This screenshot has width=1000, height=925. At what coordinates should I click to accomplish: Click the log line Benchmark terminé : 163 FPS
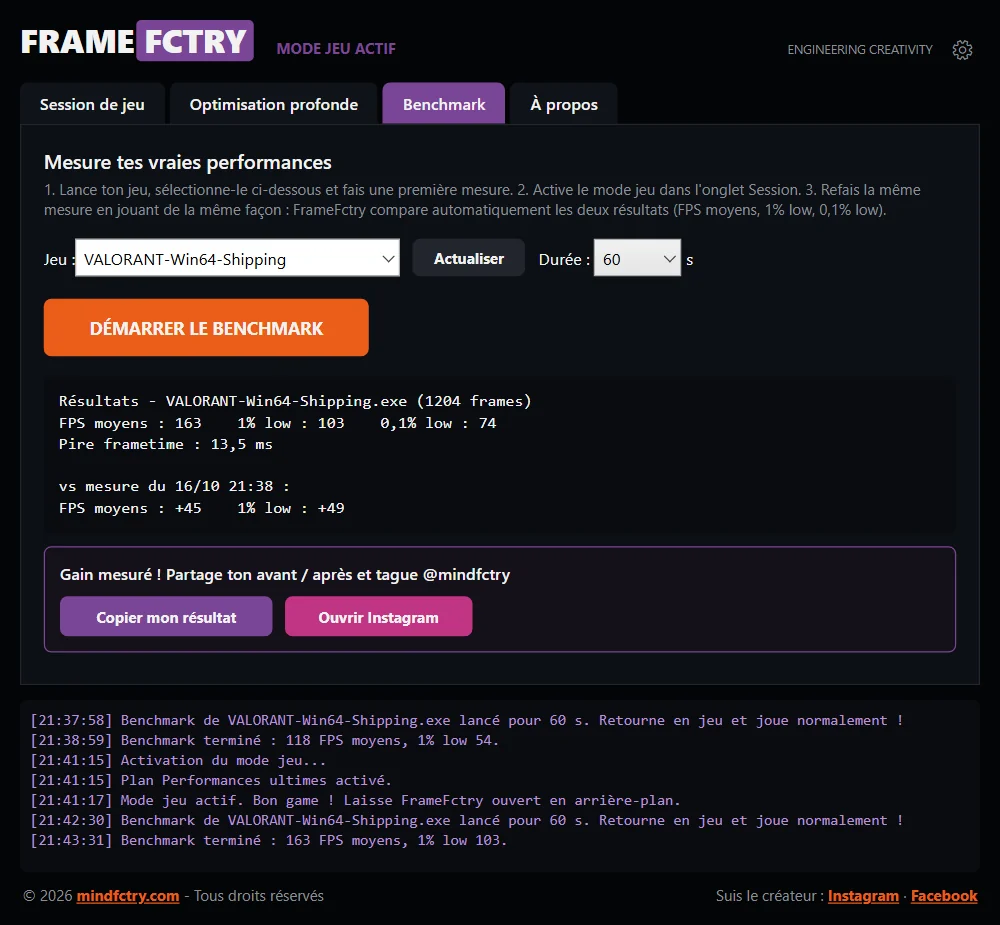click(268, 840)
